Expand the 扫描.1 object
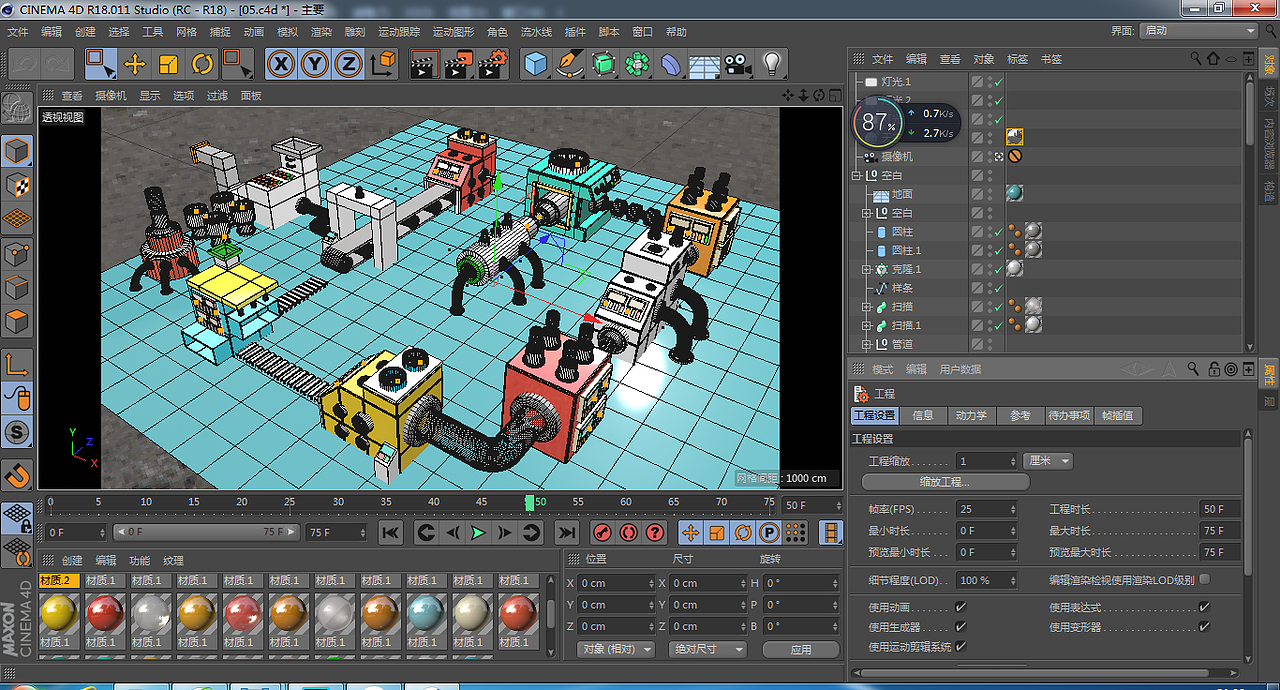The height and width of the screenshot is (690, 1280). [867, 326]
